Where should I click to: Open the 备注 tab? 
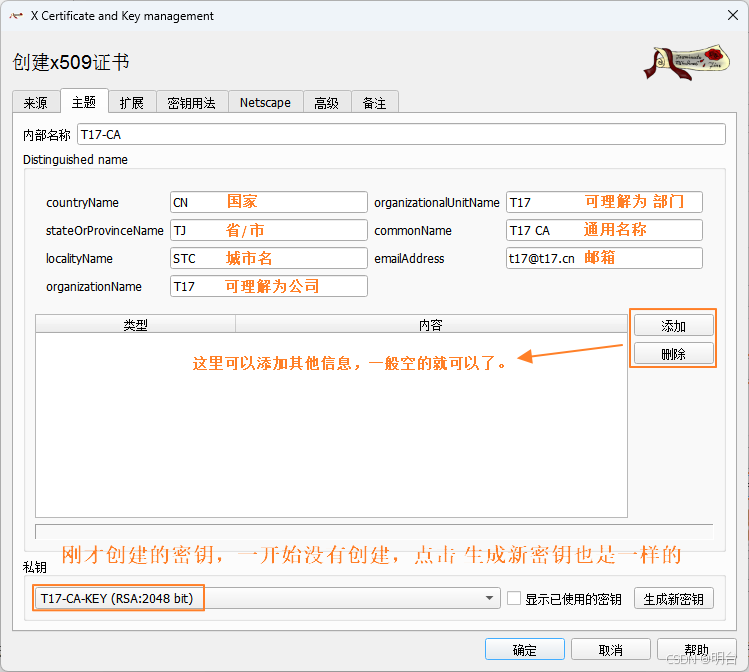tap(374, 102)
